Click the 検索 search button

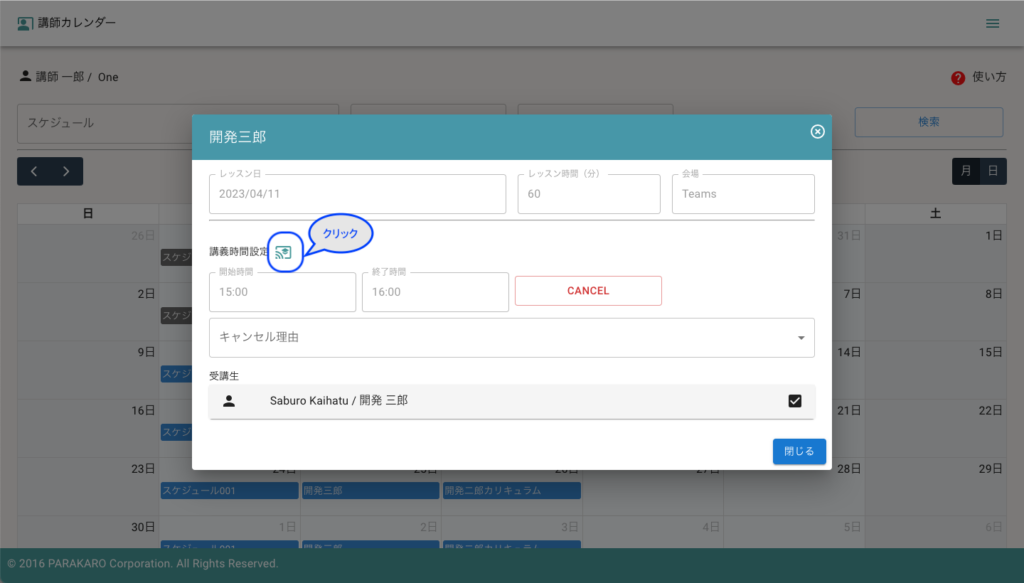coord(928,122)
